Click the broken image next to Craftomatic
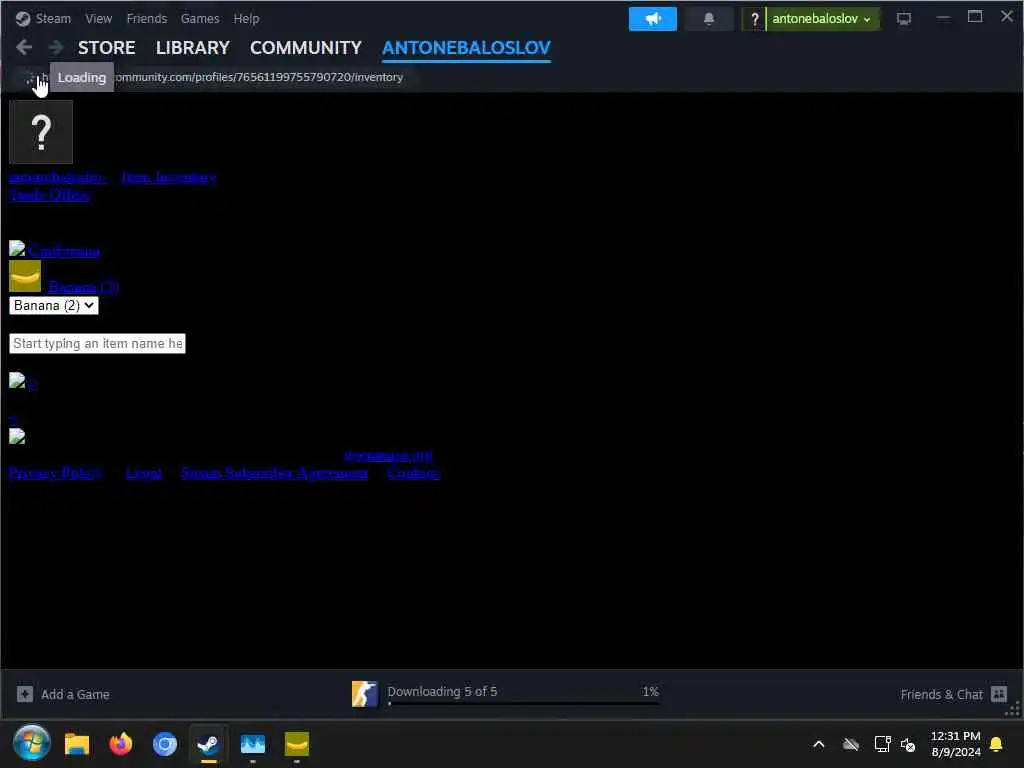 tap(17, 248)
